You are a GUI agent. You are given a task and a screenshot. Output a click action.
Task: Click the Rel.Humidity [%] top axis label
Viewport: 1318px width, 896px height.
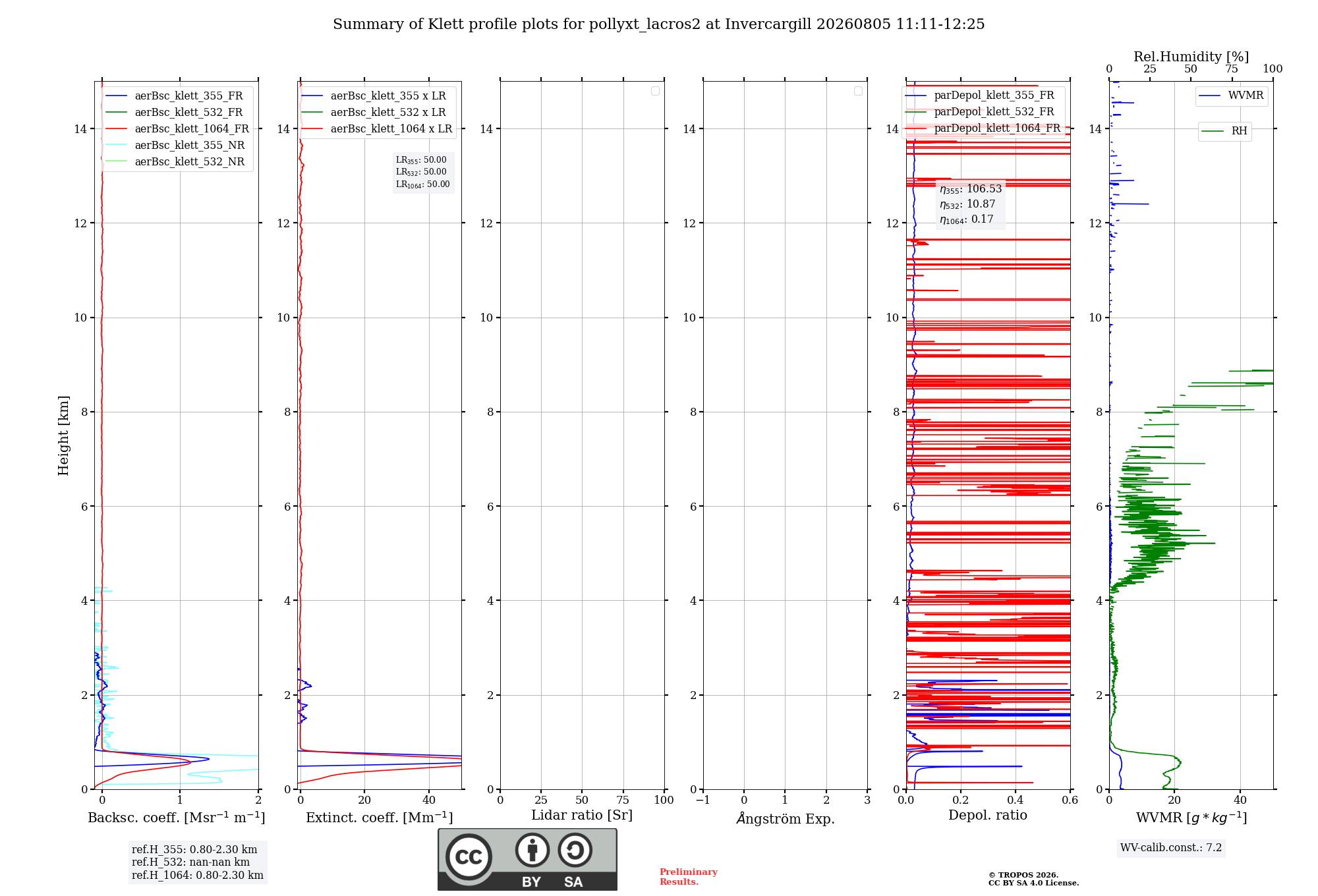pyautogui.click(x=1191, y=57)
